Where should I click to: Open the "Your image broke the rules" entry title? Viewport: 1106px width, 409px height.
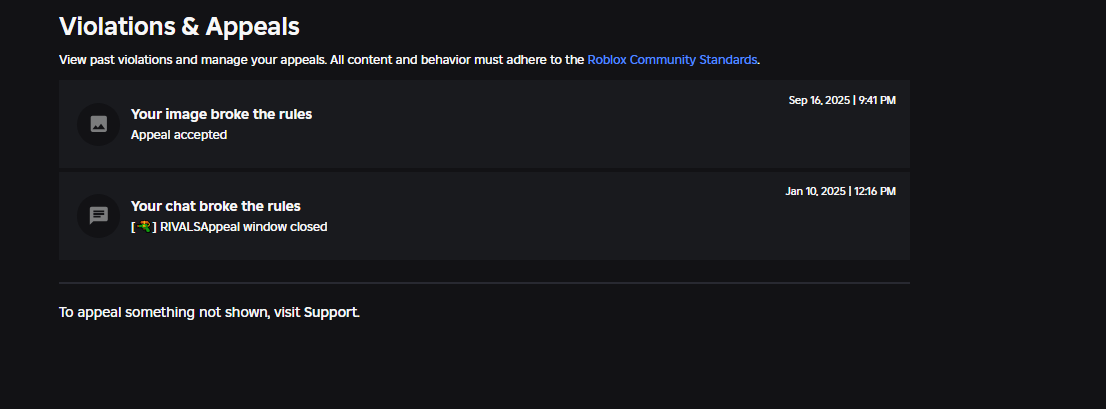pyautogui.click(x=221, y=114)
